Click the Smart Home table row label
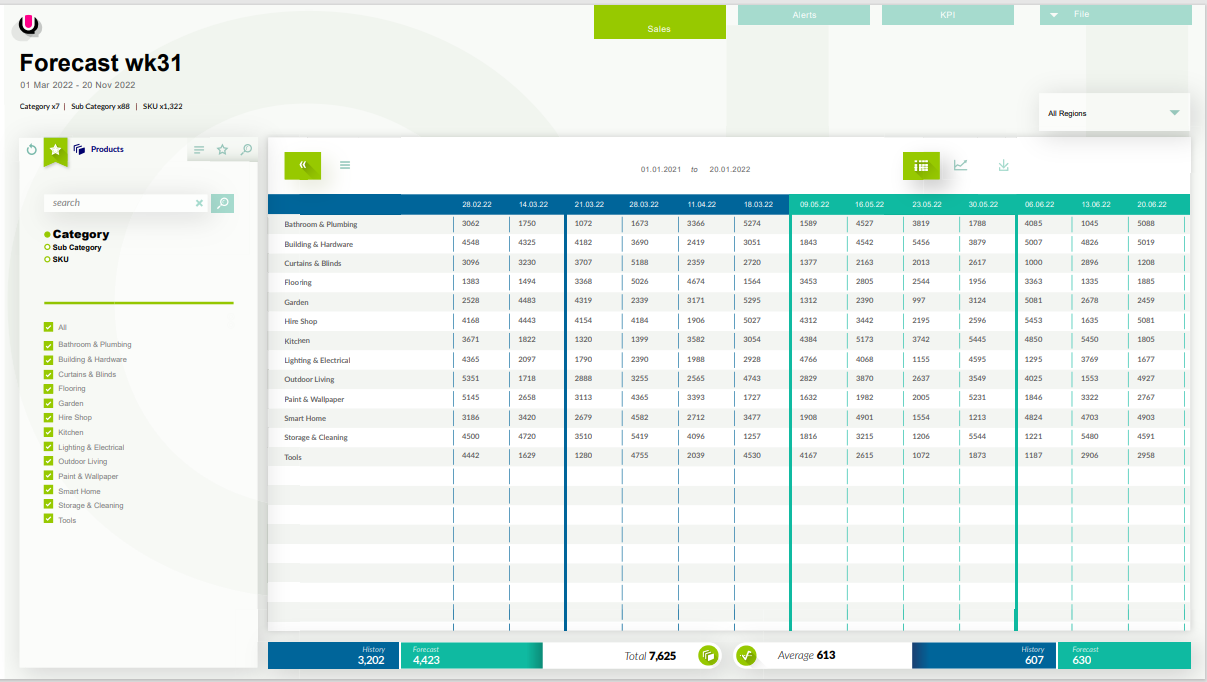The width and height of the screenshot is (1207, 682). [306, 419]
